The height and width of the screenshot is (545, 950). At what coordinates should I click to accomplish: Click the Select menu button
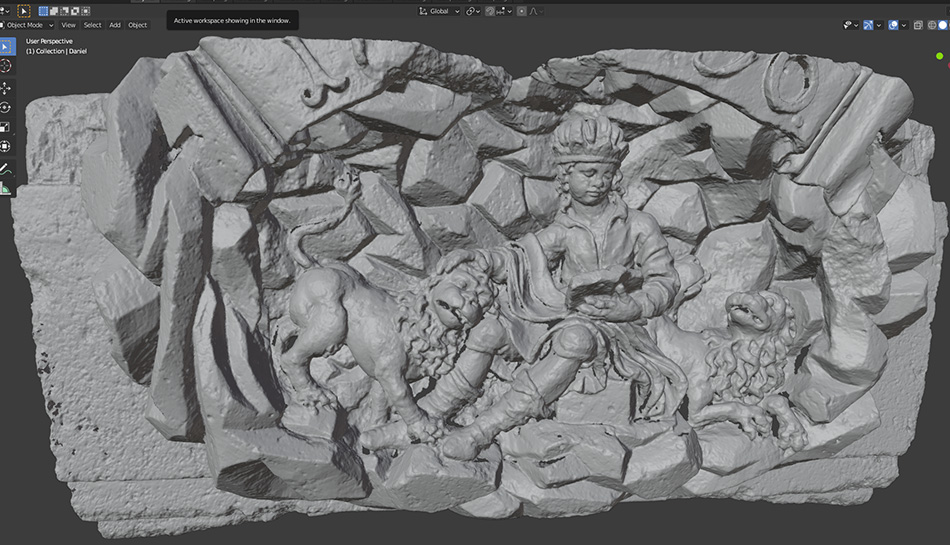(92, 24)
